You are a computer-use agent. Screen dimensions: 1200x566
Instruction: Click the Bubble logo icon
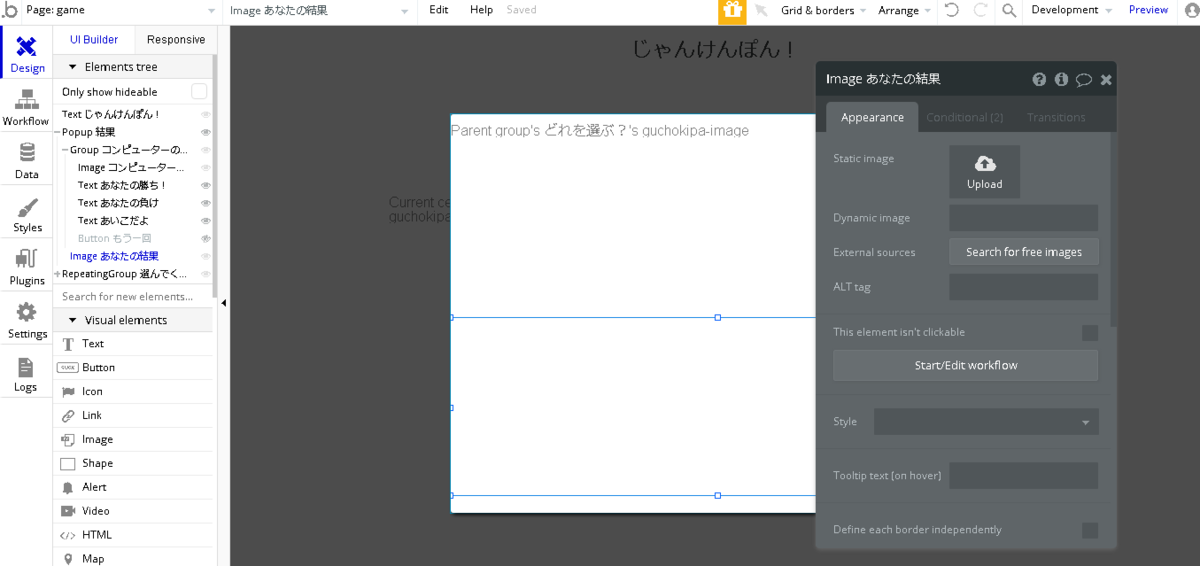pyautogui.click(x=9, y=10)
